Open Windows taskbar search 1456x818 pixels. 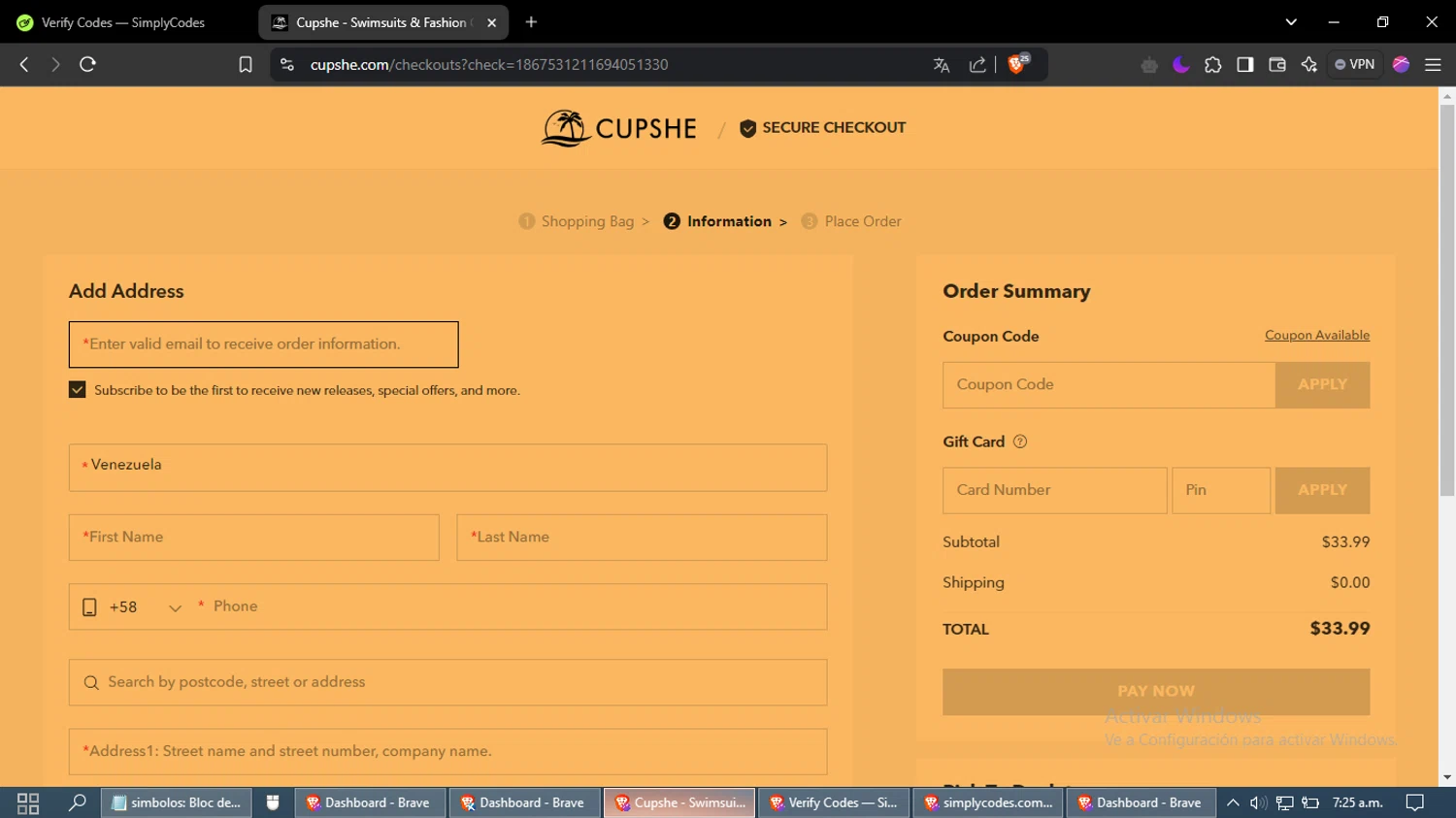[x=77, y=803]
